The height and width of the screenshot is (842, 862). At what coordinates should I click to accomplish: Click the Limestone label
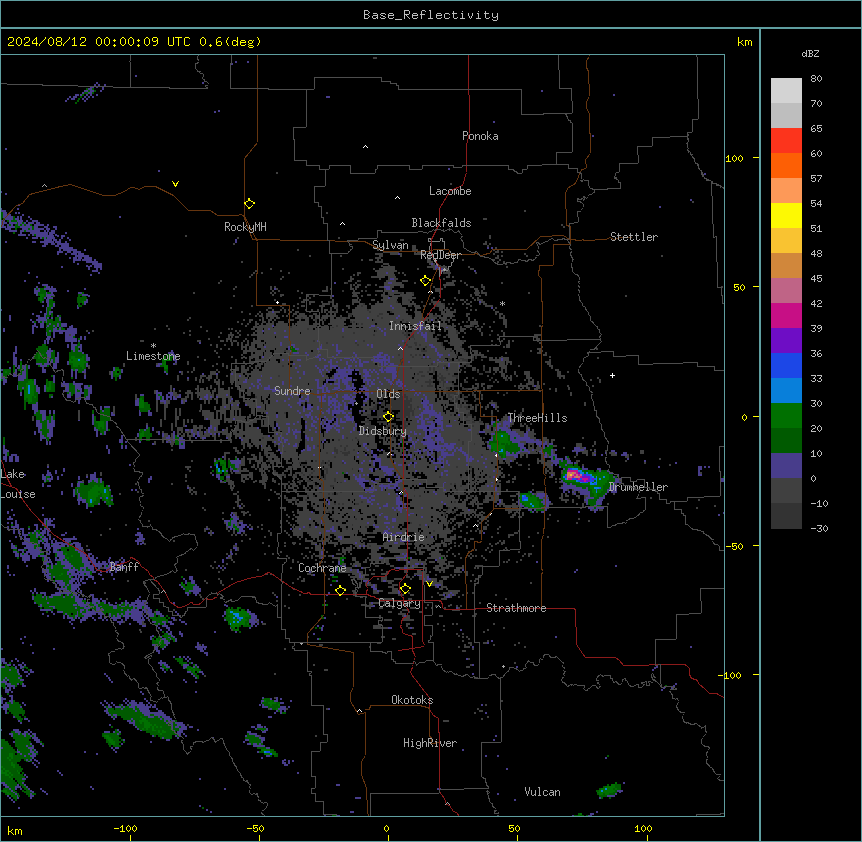tap(153, 356)
